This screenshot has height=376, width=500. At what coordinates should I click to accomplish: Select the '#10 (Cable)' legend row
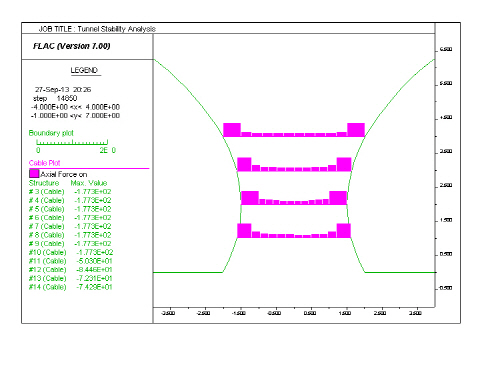click(x=71, y=252)
